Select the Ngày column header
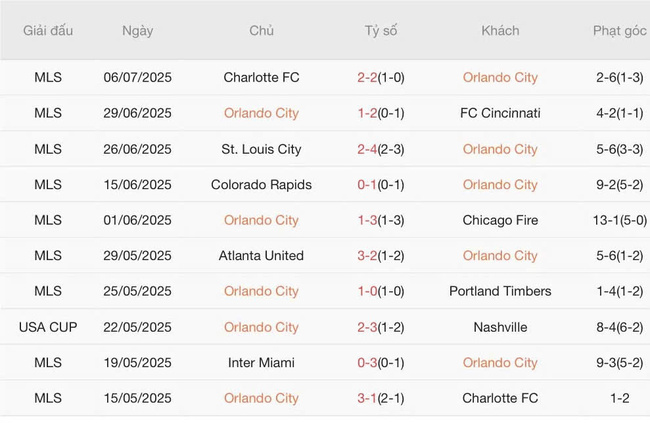 click(137, 31)
